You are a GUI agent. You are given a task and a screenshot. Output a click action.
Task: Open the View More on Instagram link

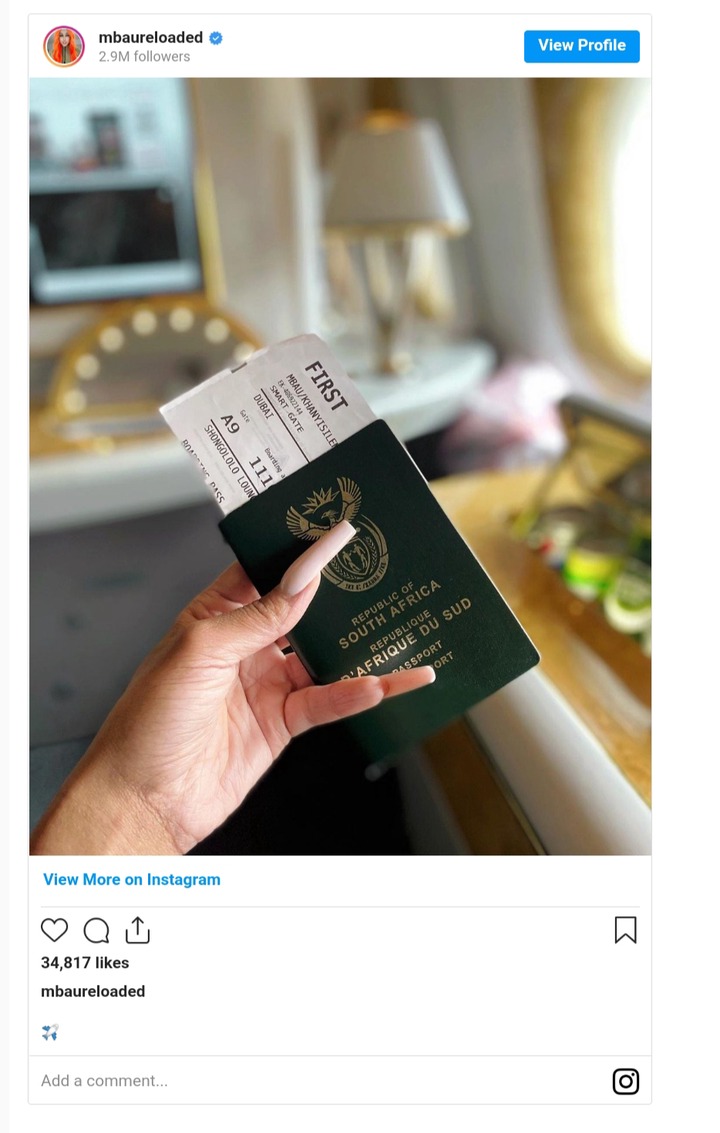(132, 879)
